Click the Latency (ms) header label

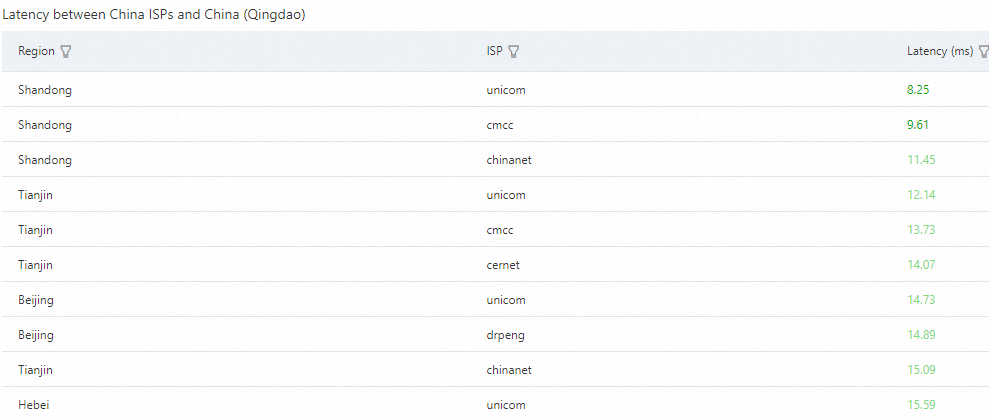pos(939,52)
